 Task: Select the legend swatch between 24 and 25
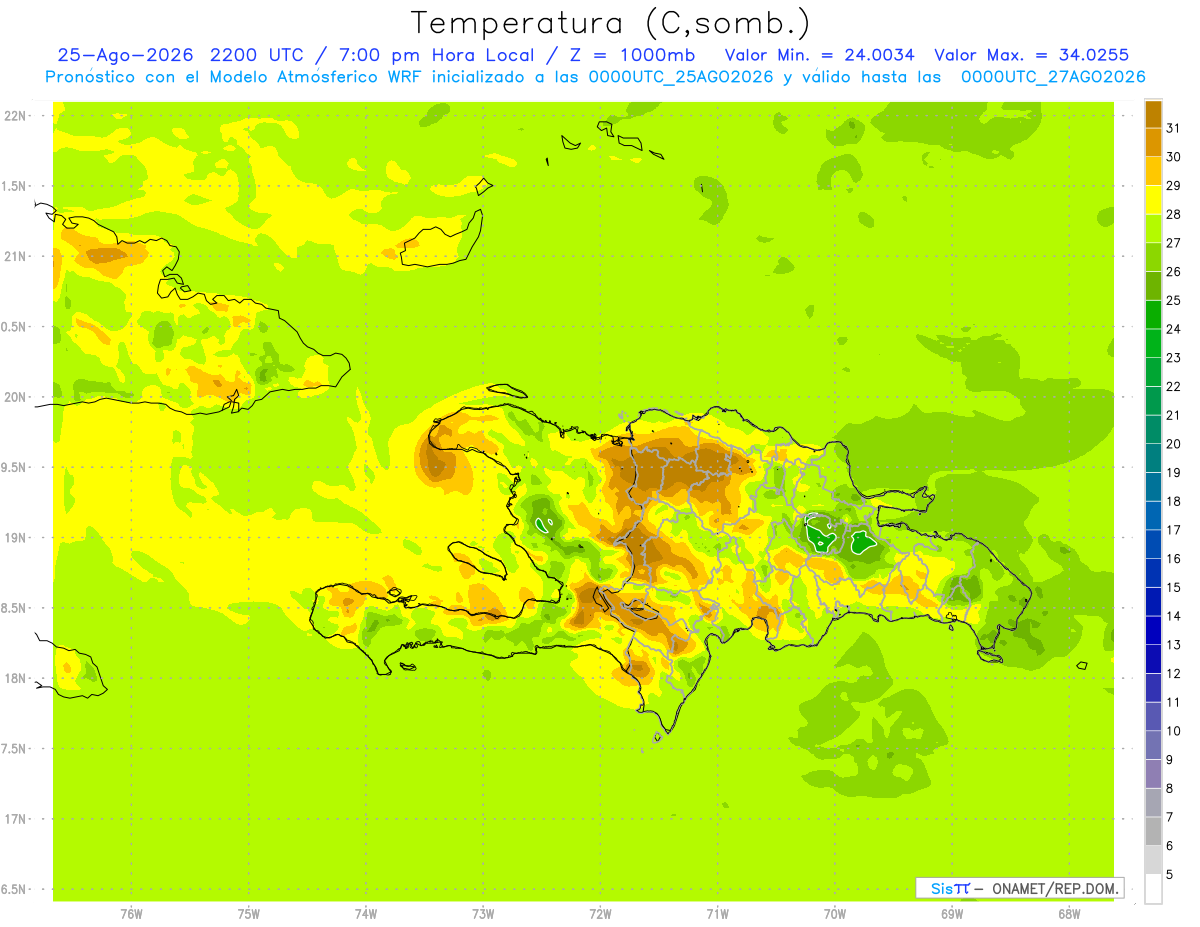(x=1153, y=314)
